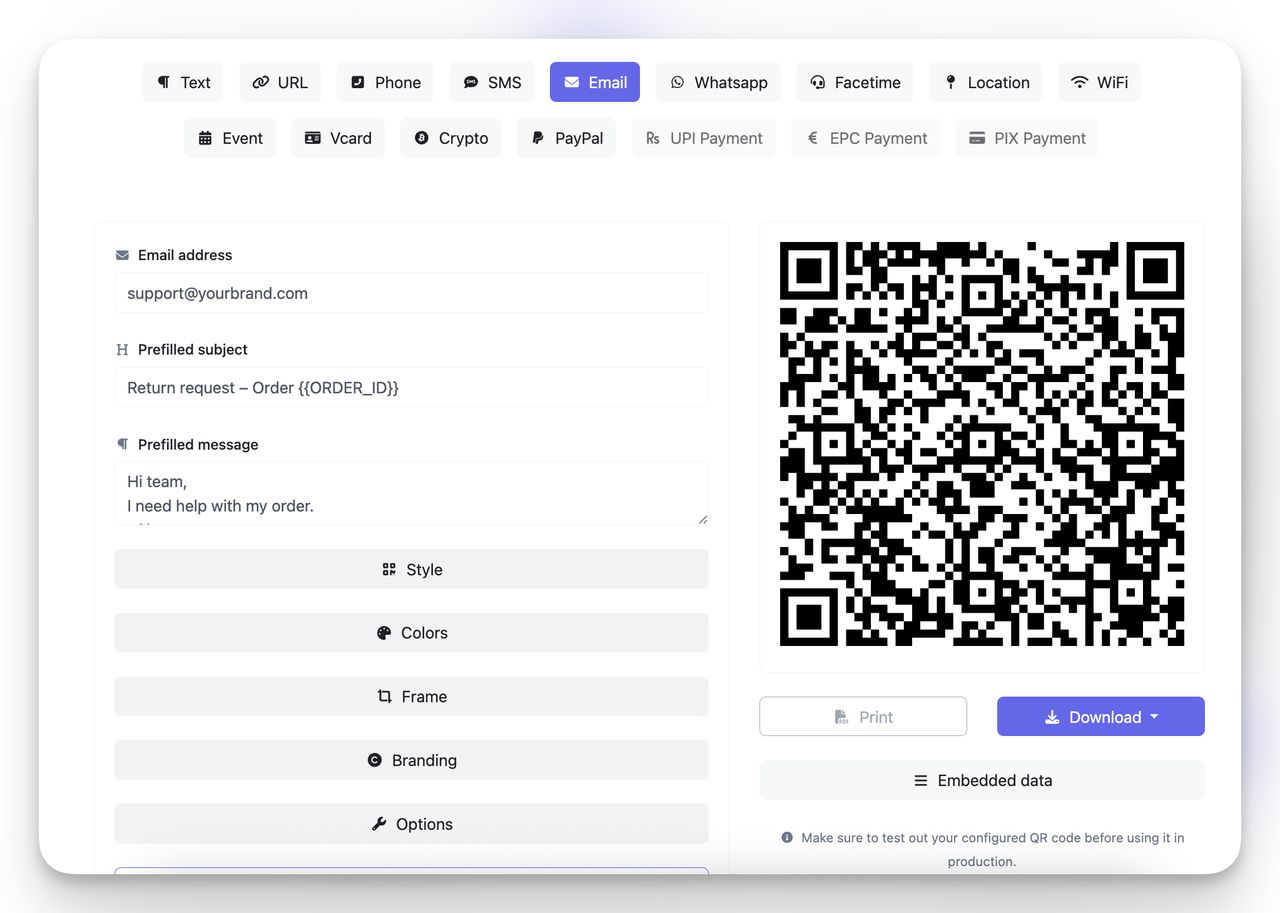Choose the Phone QR type
The width and height of the screenshot is (1280, 913).
click(385, 82)
